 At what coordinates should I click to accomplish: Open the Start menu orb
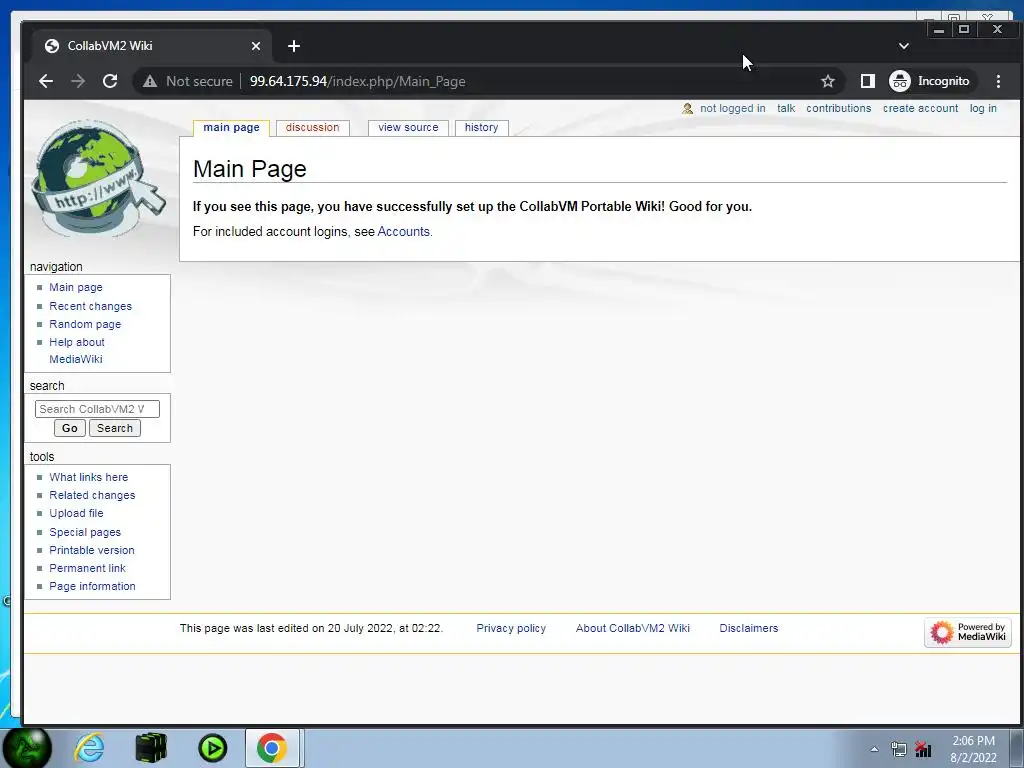pos(27,748)
